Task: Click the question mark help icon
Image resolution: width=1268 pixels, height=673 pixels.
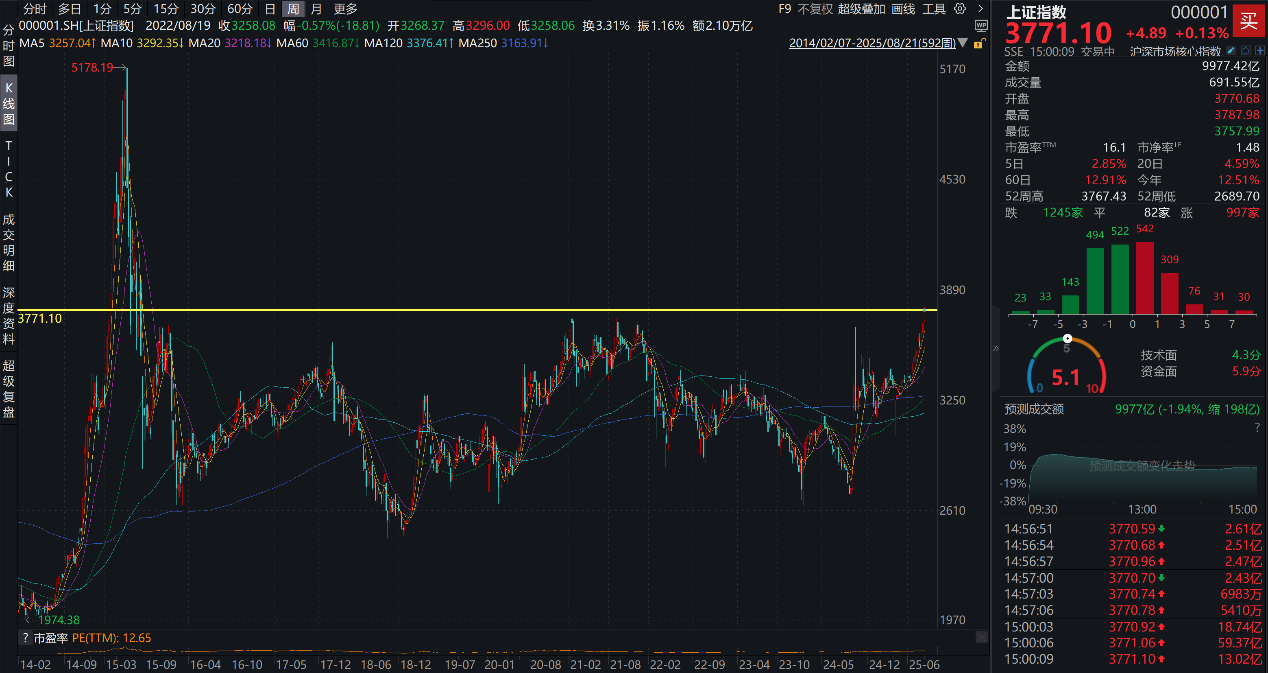Action: click(x=1256, y=427)
